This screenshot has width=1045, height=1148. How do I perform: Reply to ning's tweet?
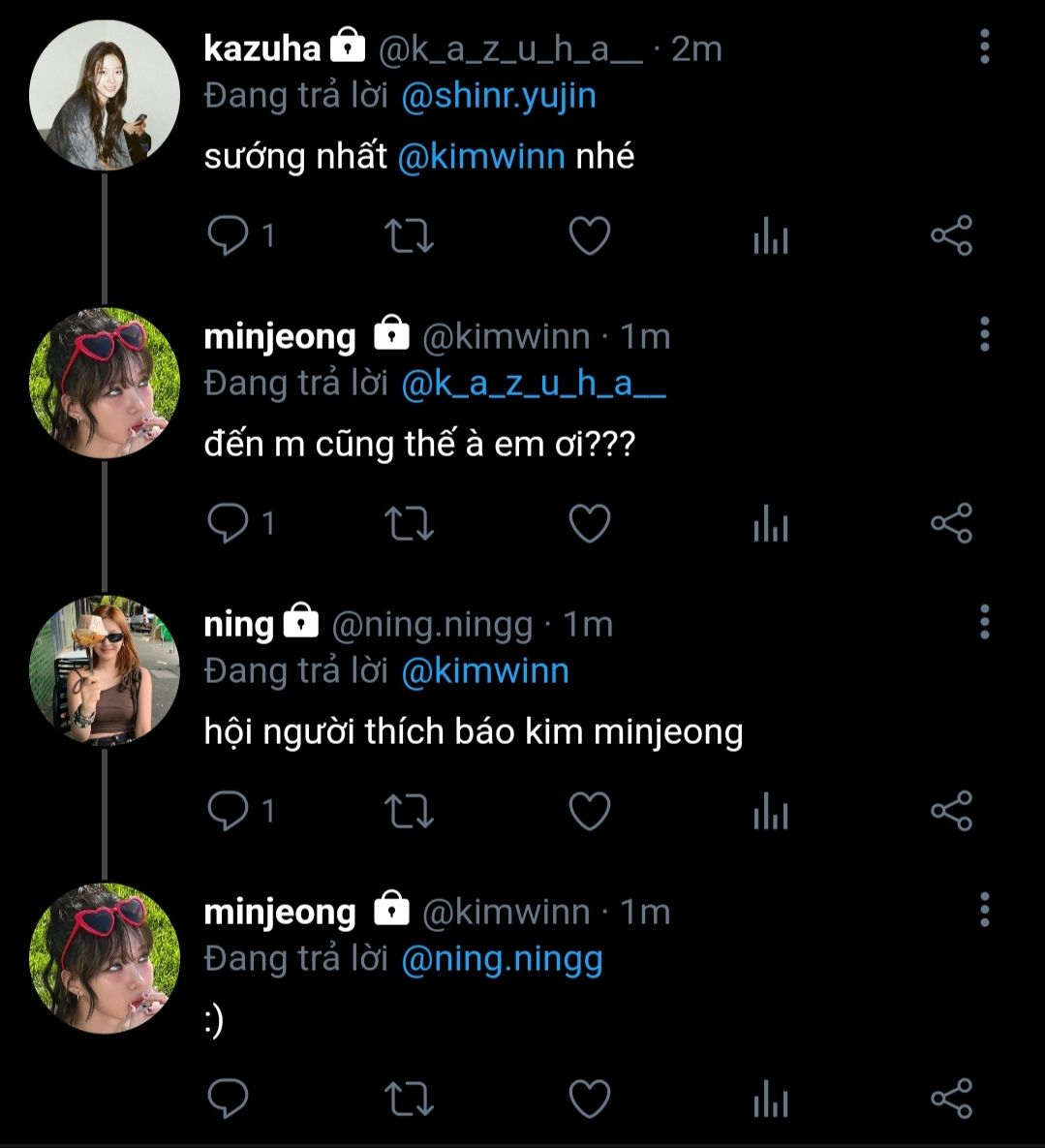(x=229, y=811)
